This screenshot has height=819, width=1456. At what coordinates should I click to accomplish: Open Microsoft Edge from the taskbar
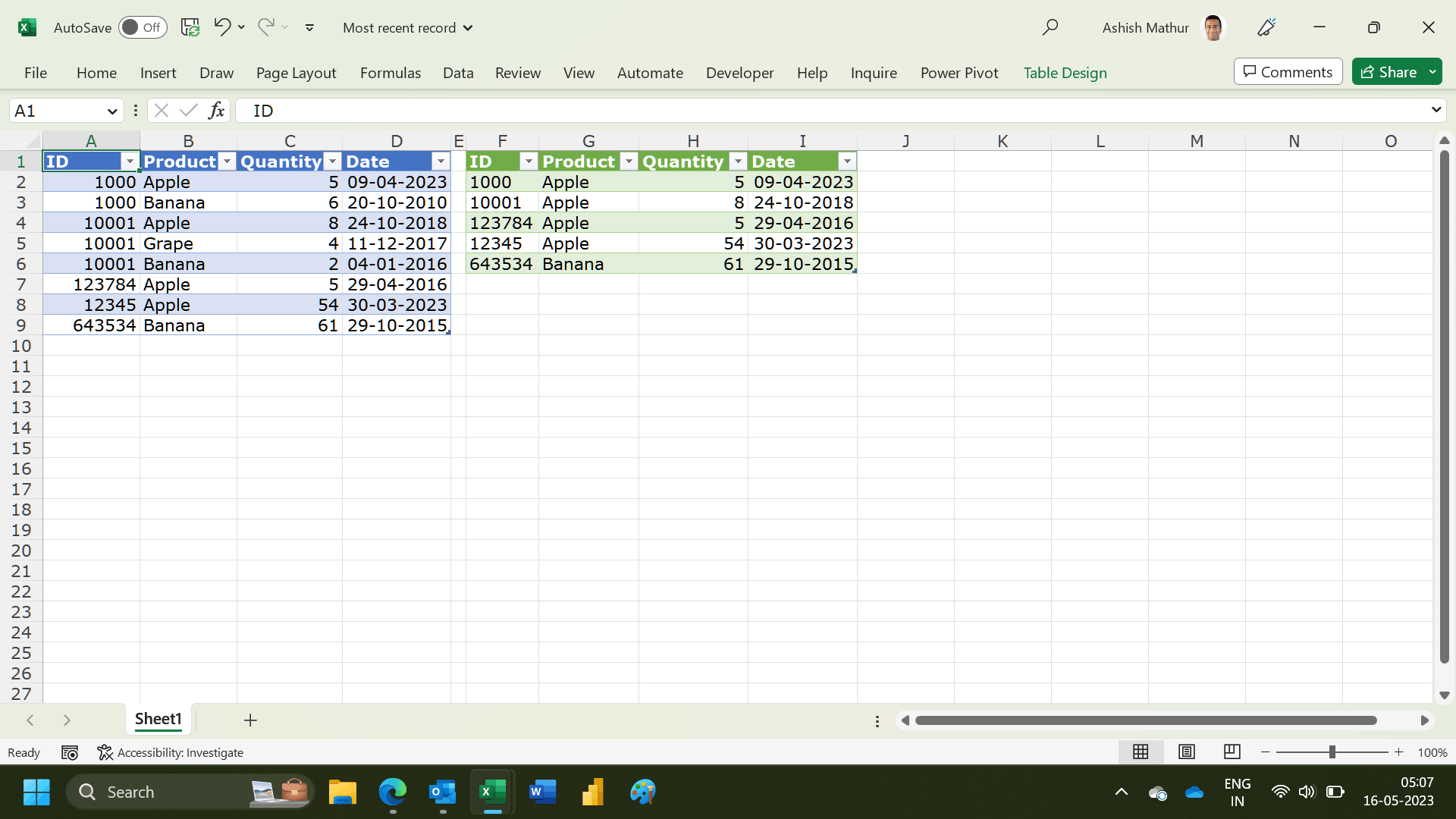point(393,792)
